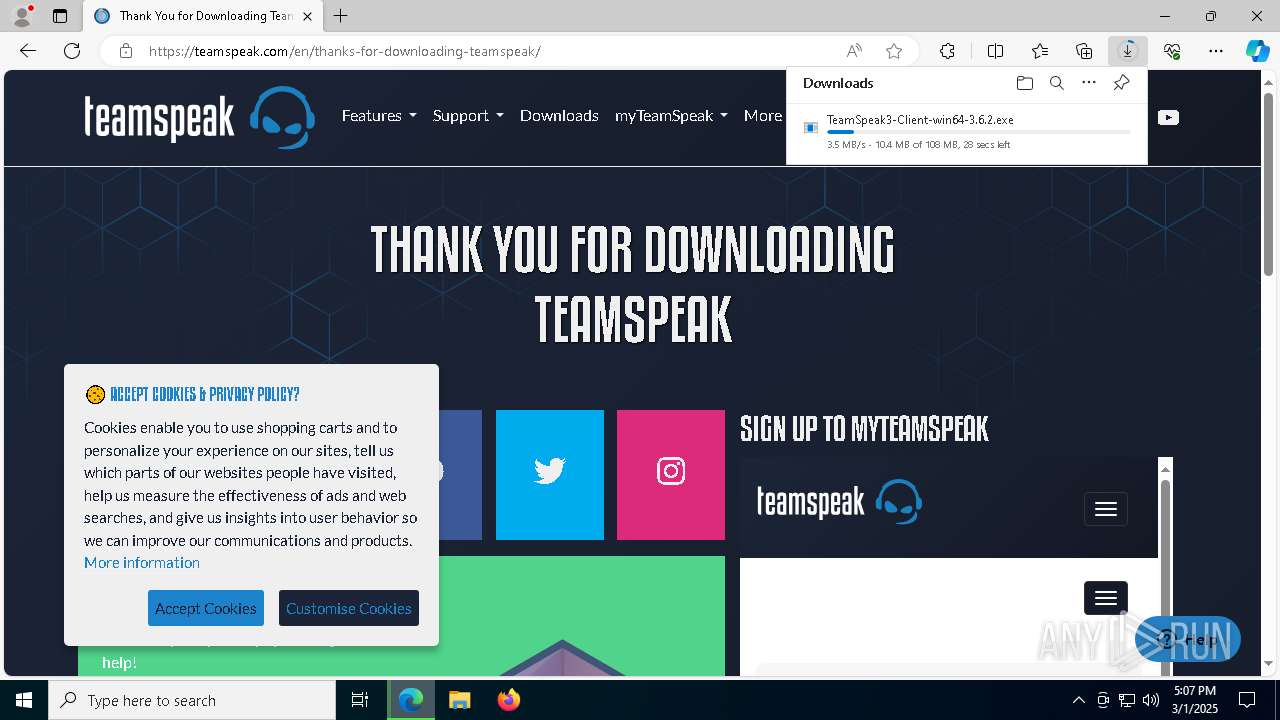Show hidden system tray icons
Viewport: 1280px width, 720px height.
(x=1078, y=700)
